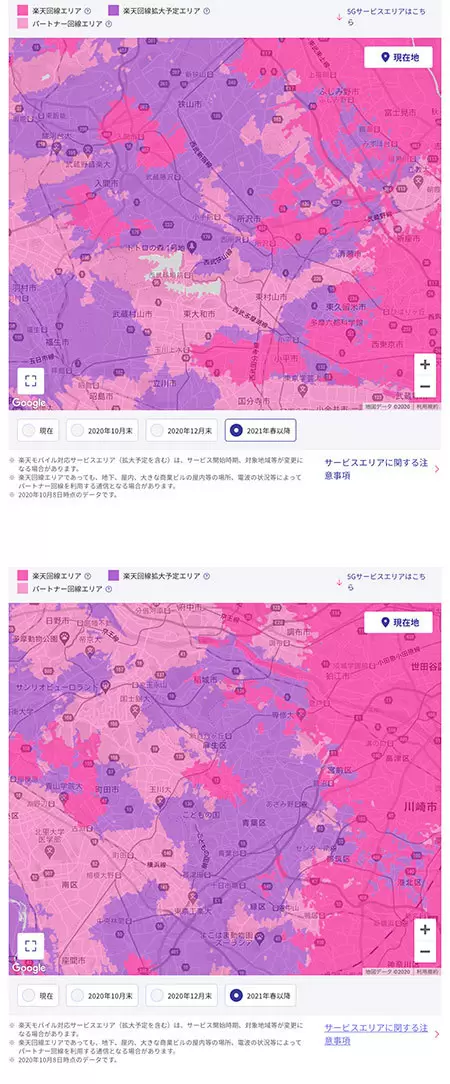Zoom out on the lower map

point(424,951)
